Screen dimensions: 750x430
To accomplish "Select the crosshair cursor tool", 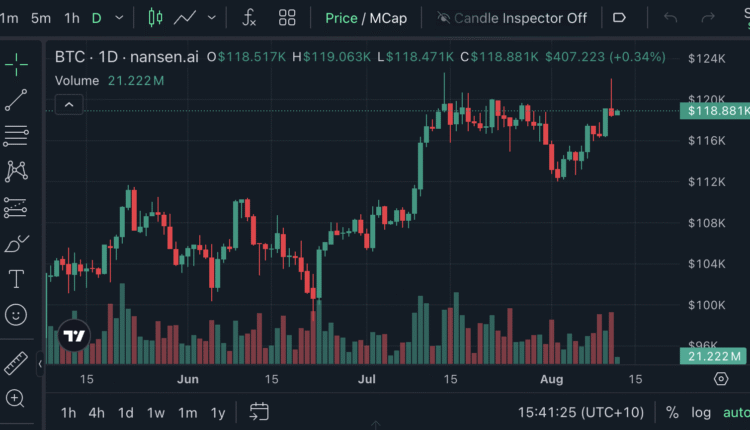I will coord(16,65).
